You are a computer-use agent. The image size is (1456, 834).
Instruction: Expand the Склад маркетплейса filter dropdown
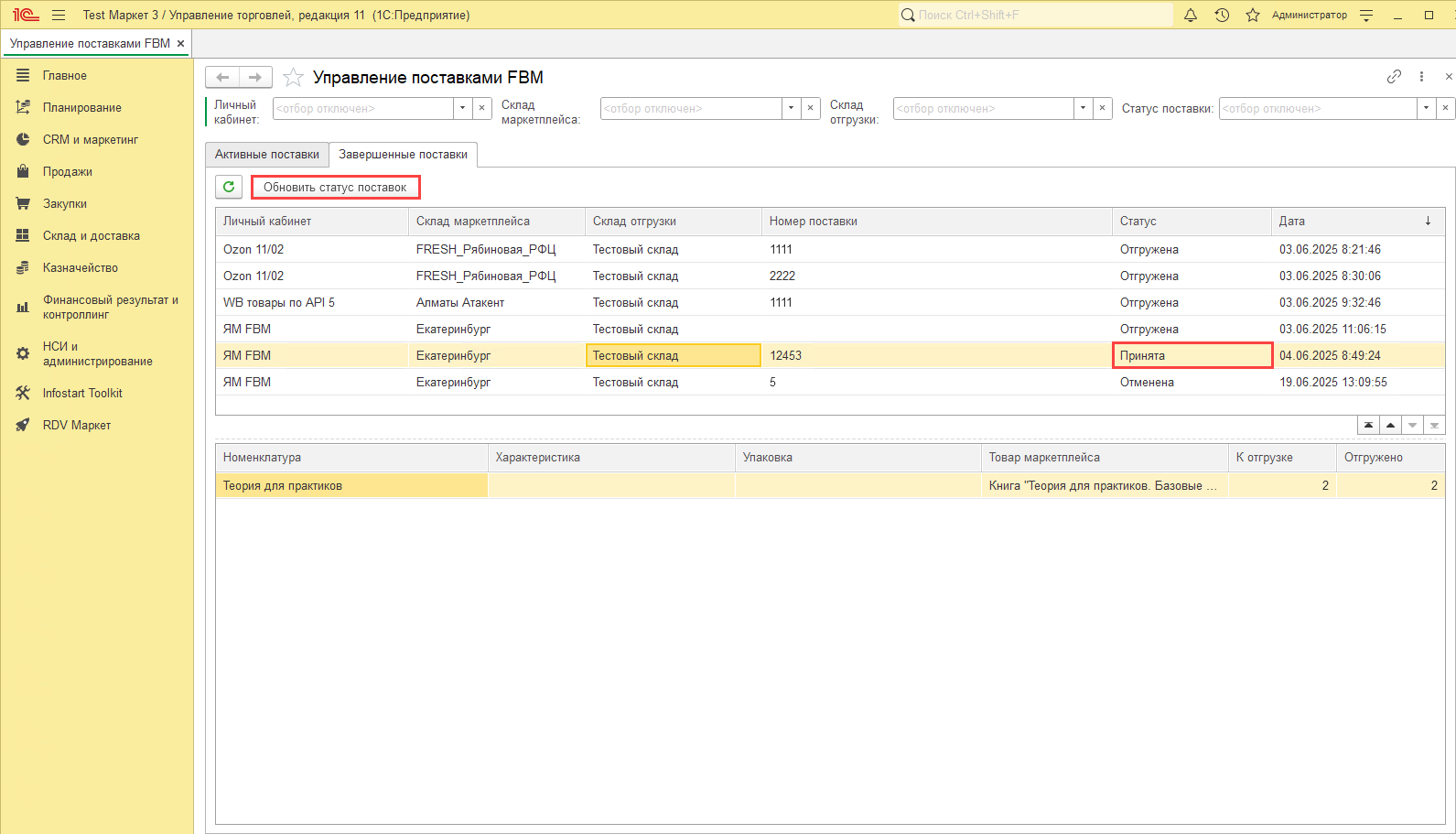[x=792, y=108]
